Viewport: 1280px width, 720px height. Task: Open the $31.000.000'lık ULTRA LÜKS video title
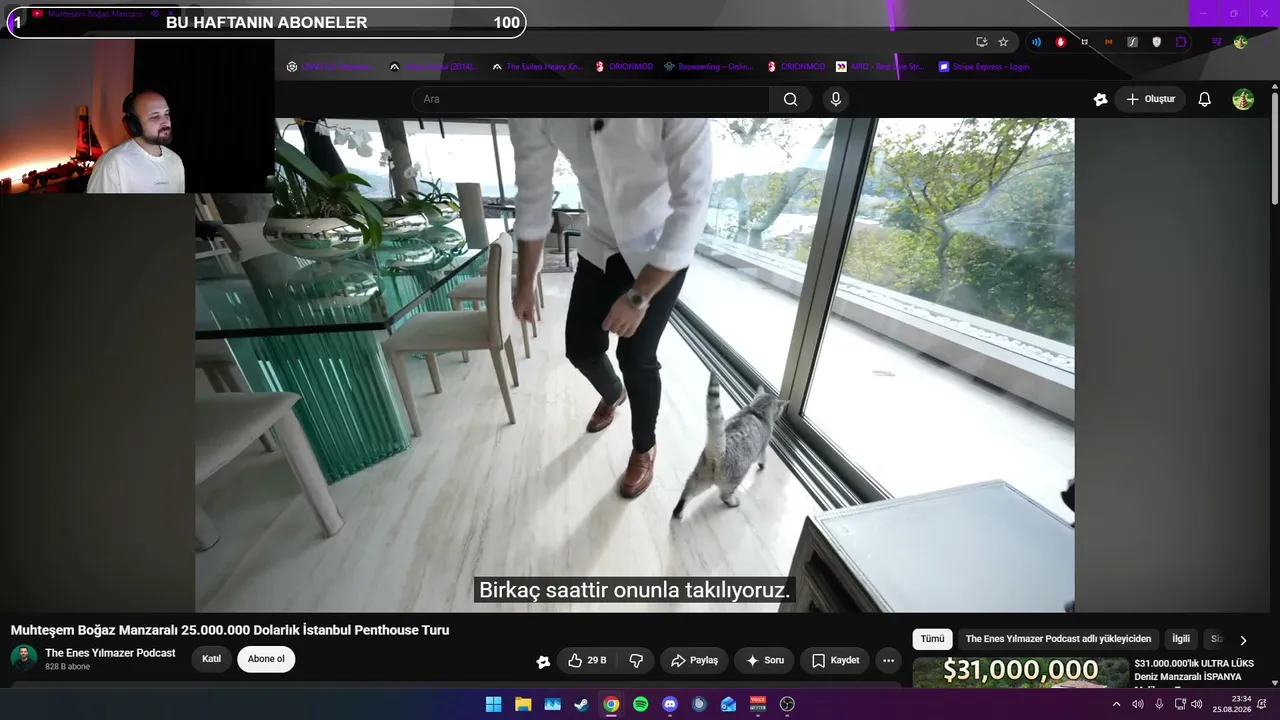point(1193,670)
